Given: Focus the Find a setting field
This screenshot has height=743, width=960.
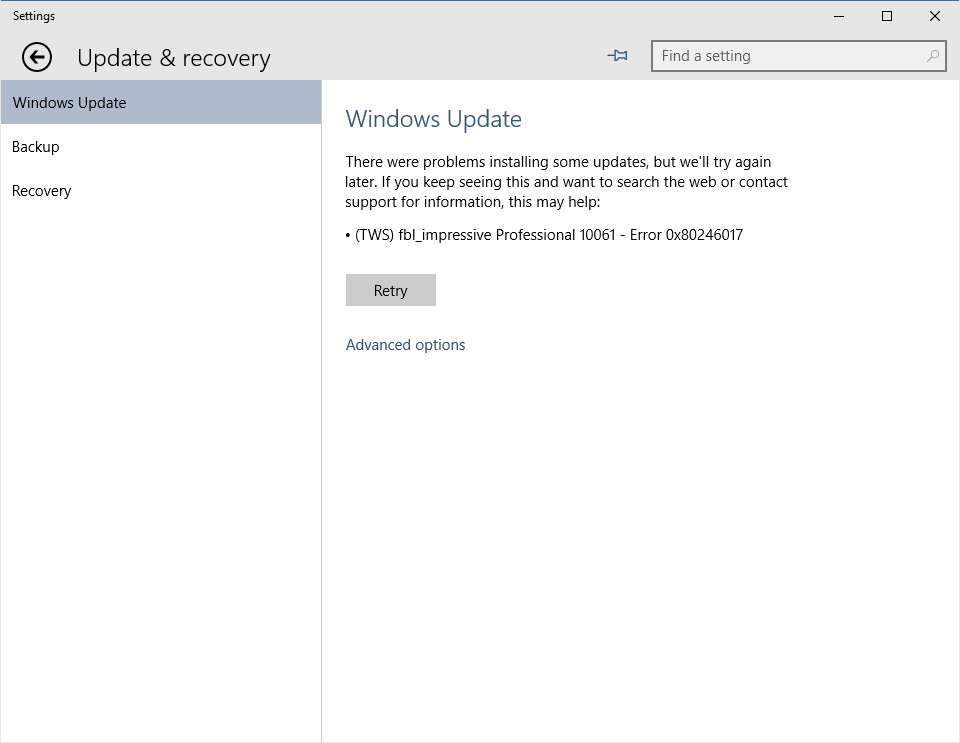Looking at the screenshot, I should tap(798, 56).
